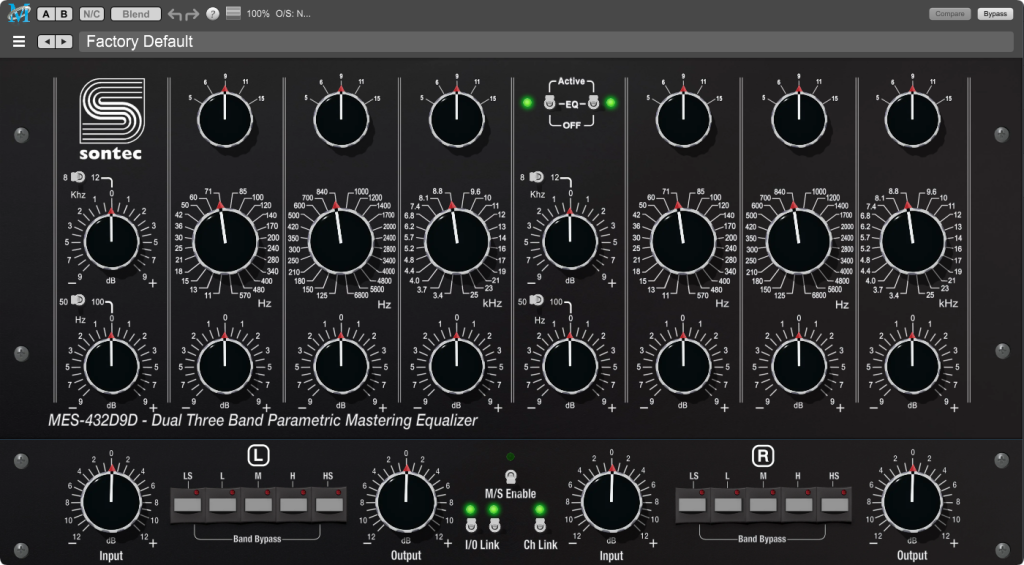Screen dimensions: 1024x565
Task: Click right channel Output gain knob
Action: tap(912, 502)
